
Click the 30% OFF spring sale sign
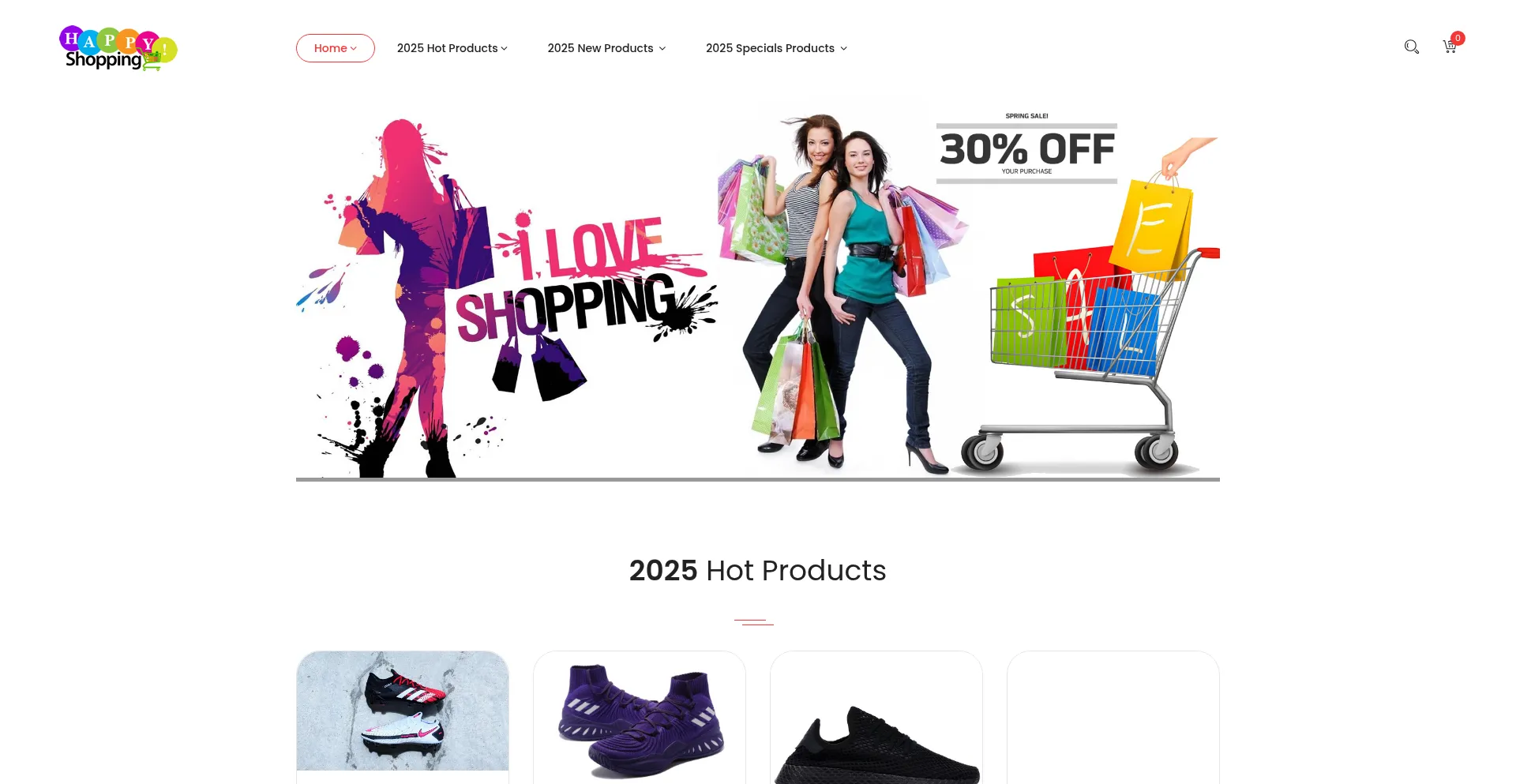tap(1026, 148)
